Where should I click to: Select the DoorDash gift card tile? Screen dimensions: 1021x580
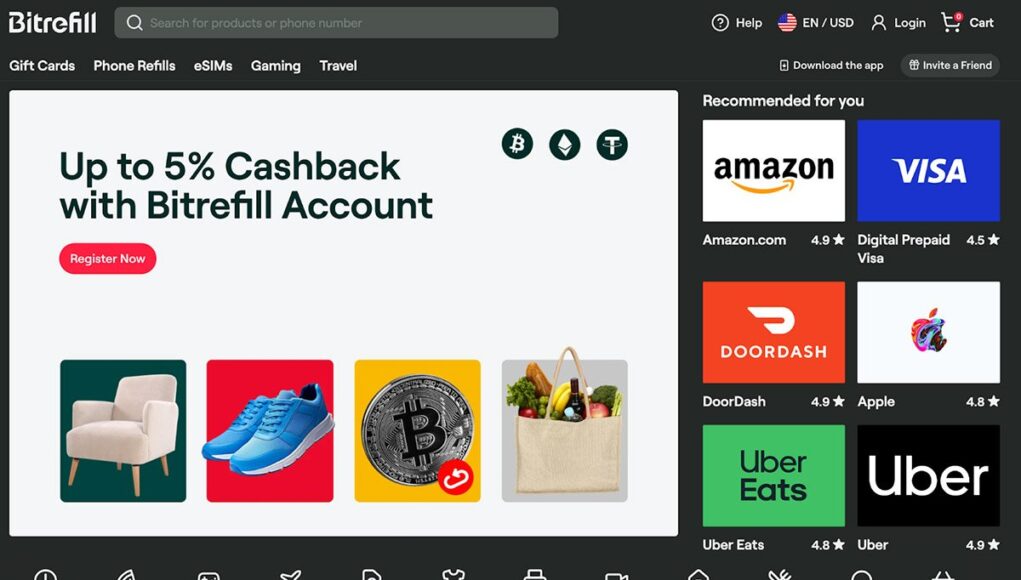(x=774, y=332)
